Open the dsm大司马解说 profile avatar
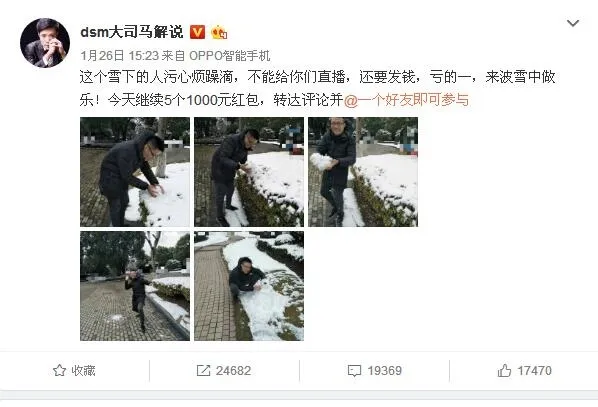 45,43
